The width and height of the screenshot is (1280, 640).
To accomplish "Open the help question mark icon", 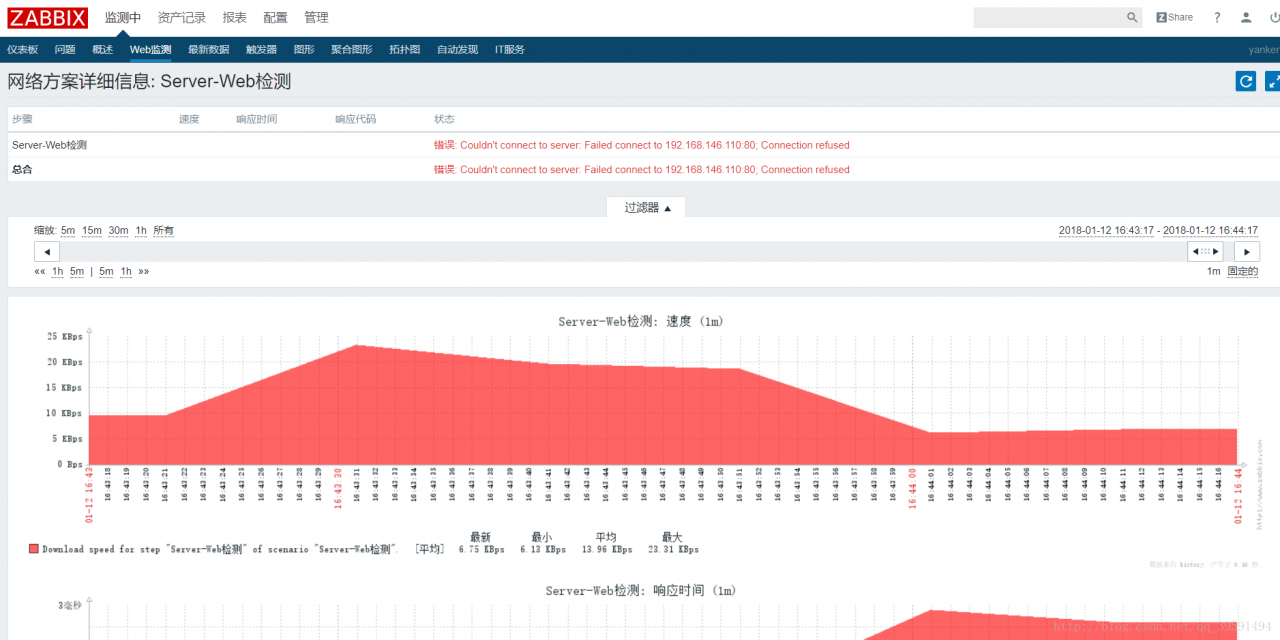I will [x=1217, y=17].
